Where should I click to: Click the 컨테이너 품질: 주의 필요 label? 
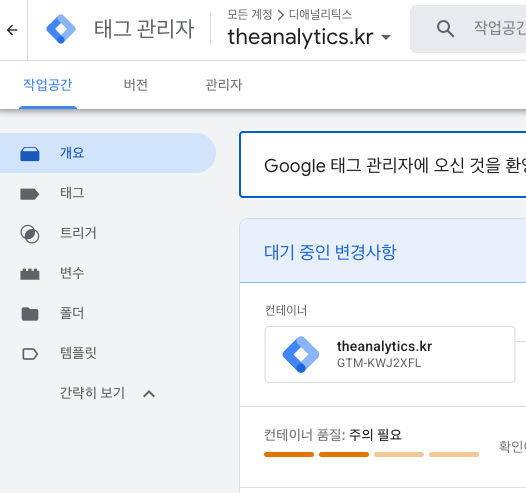click(332, 435)
